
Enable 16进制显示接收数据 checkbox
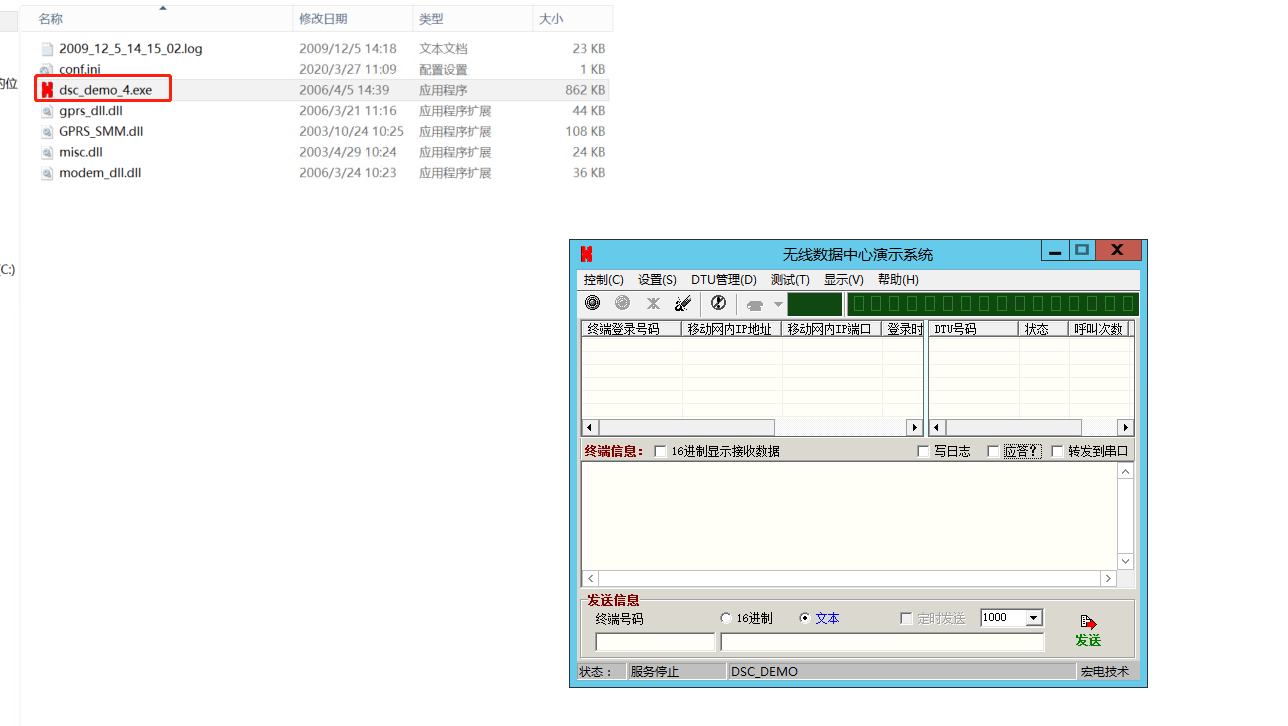[x=660, y=451]
